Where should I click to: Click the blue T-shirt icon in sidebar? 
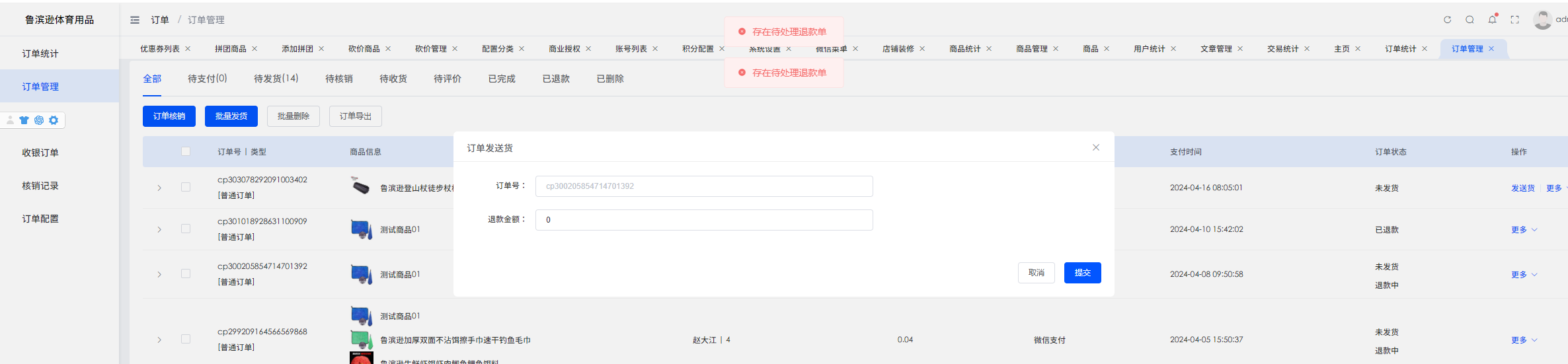(24, 120)
